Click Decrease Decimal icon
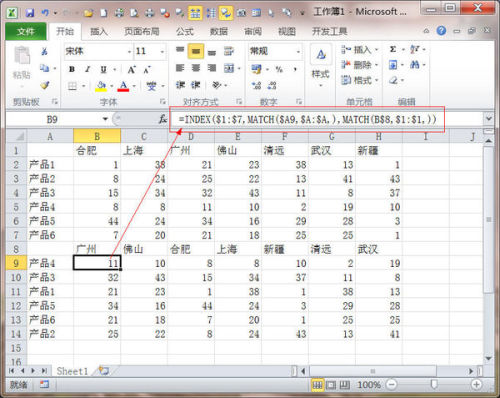This screenshot has height=398, width=500. point(272,85)
